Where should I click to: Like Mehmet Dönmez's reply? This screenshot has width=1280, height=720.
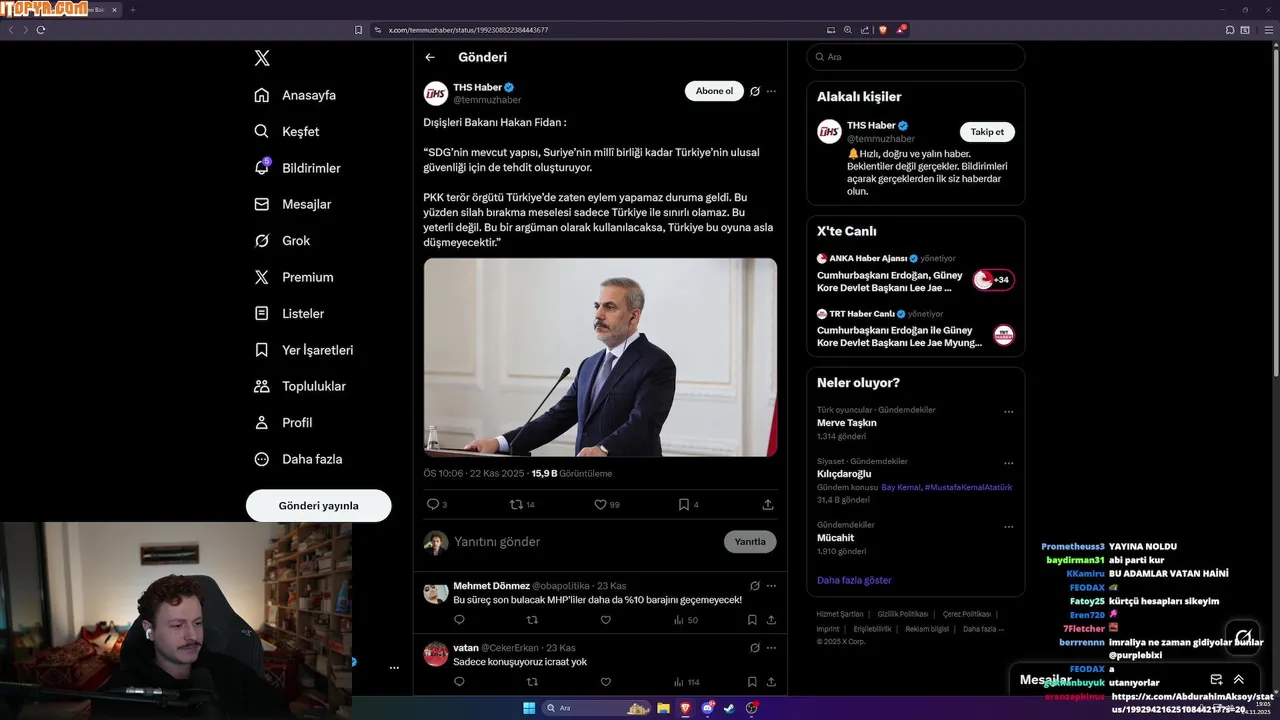click(605, 620)
